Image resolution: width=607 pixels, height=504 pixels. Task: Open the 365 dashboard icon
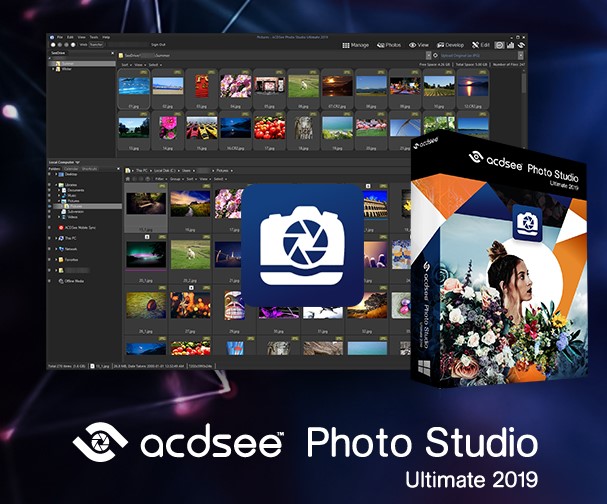point(499,45)
